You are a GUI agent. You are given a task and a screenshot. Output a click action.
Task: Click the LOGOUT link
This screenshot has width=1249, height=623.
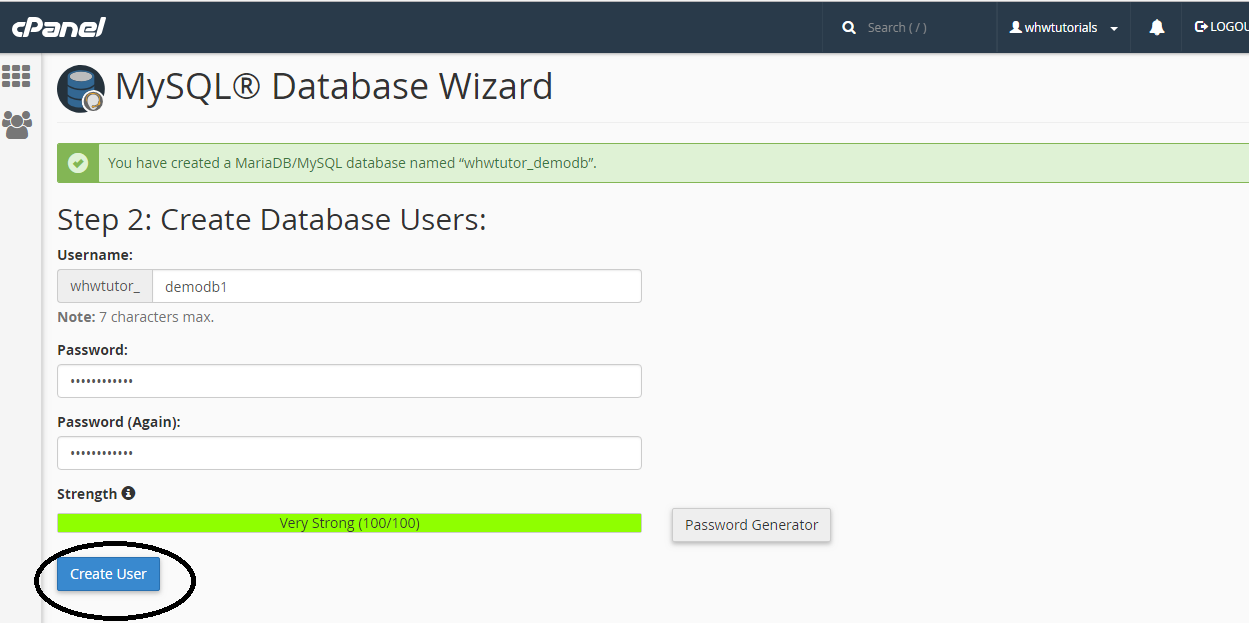(x=1224, y=27)
